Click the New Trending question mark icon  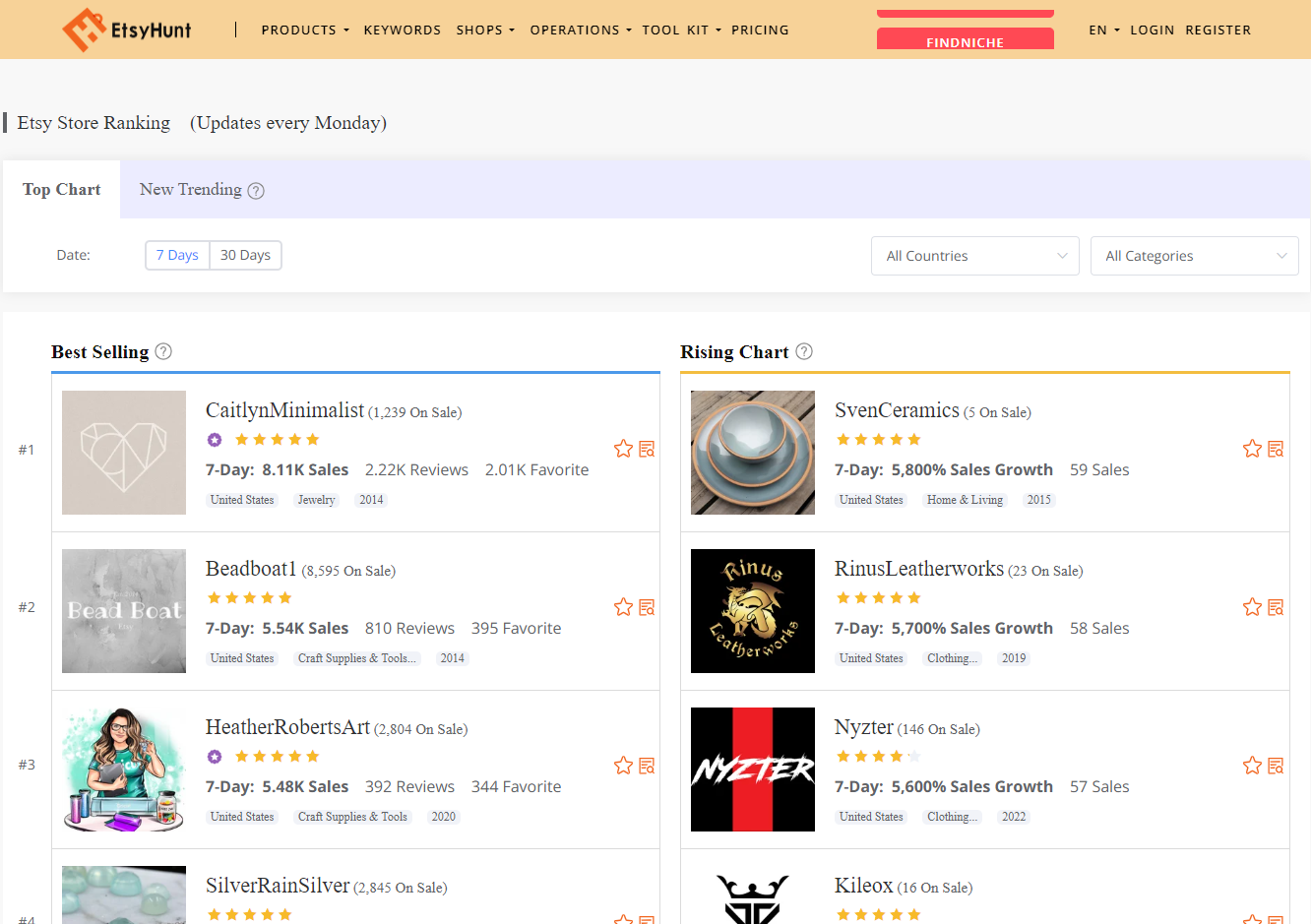tap(256, 189)
